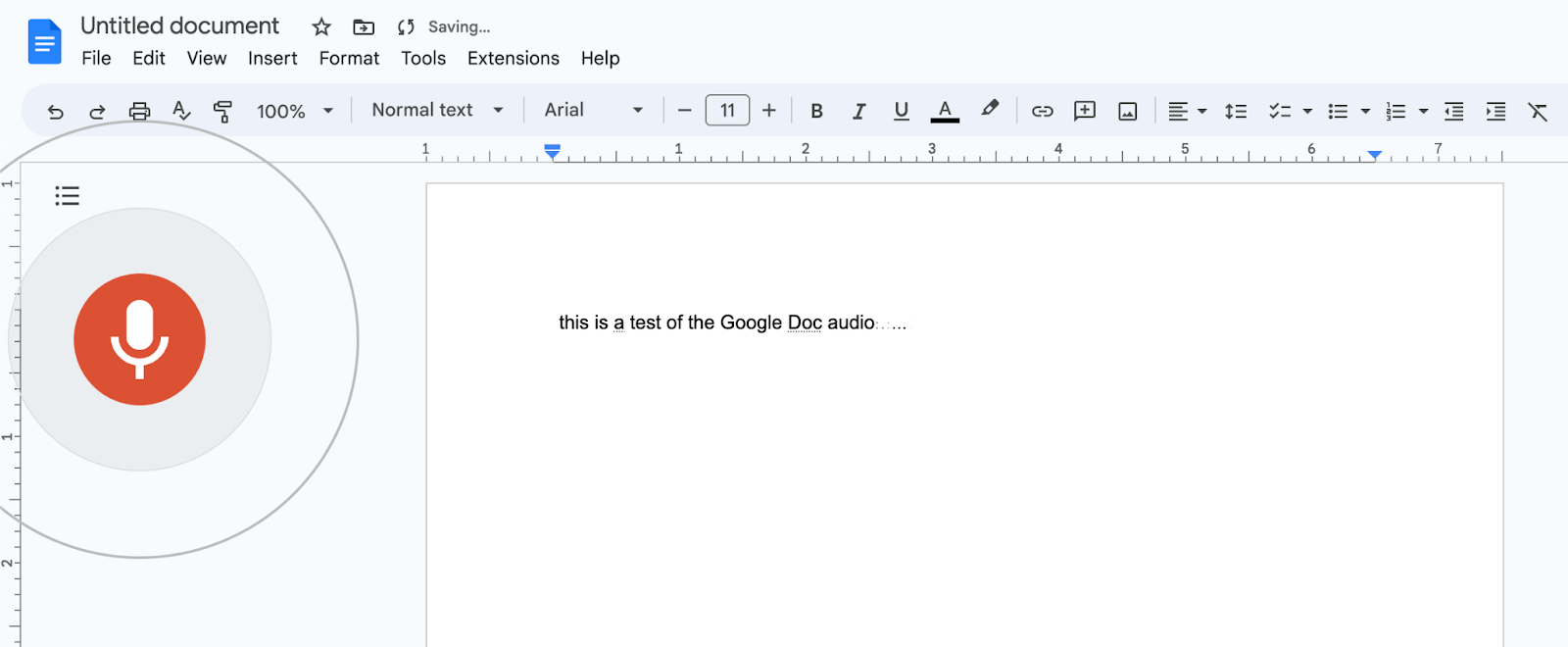Show the document outline icon
The image size is (1568, 647).
[67, 196]
